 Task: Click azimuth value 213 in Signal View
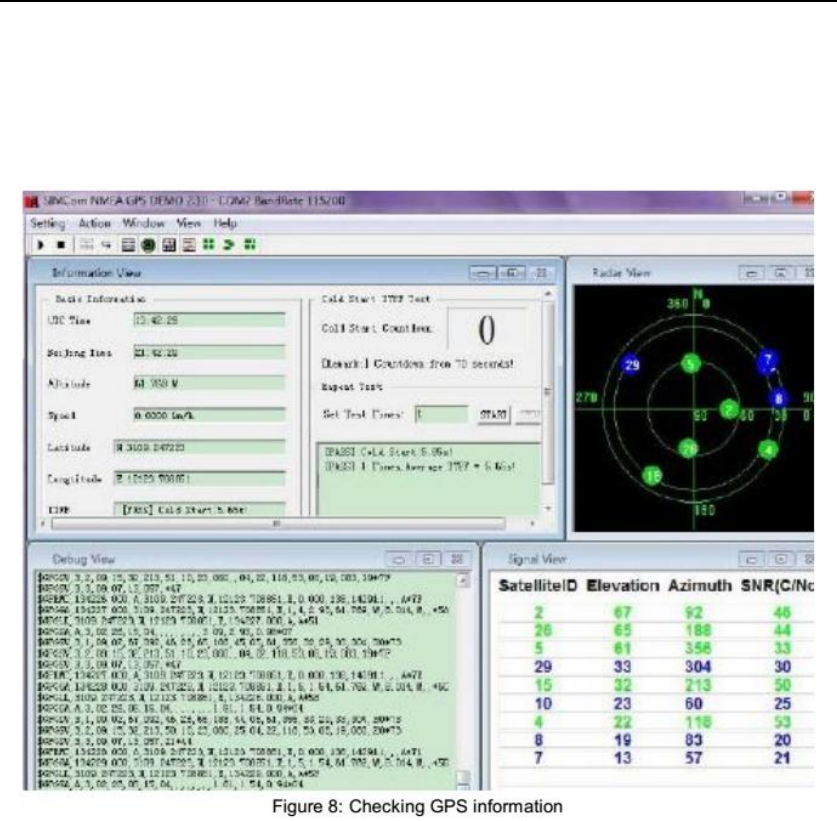(x=698, y=685)
